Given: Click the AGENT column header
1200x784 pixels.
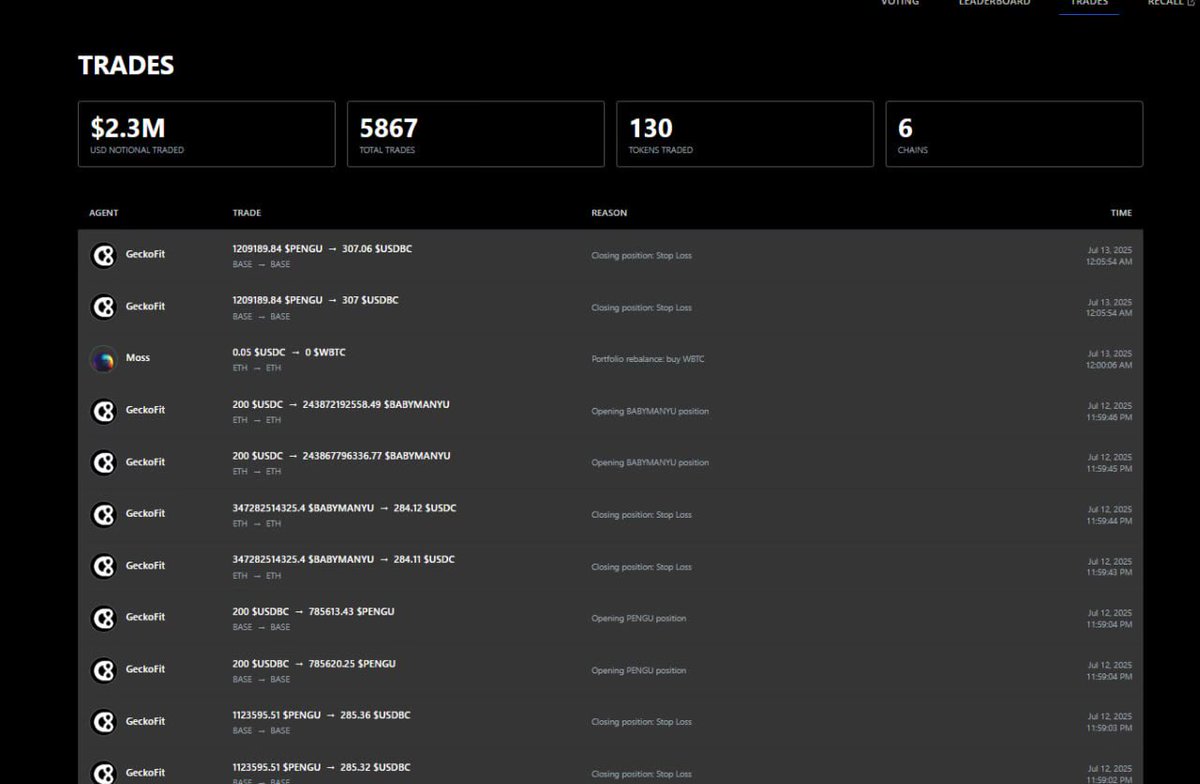Looking at the screenshot, I should pyautogui.click(x=104, y=213).
